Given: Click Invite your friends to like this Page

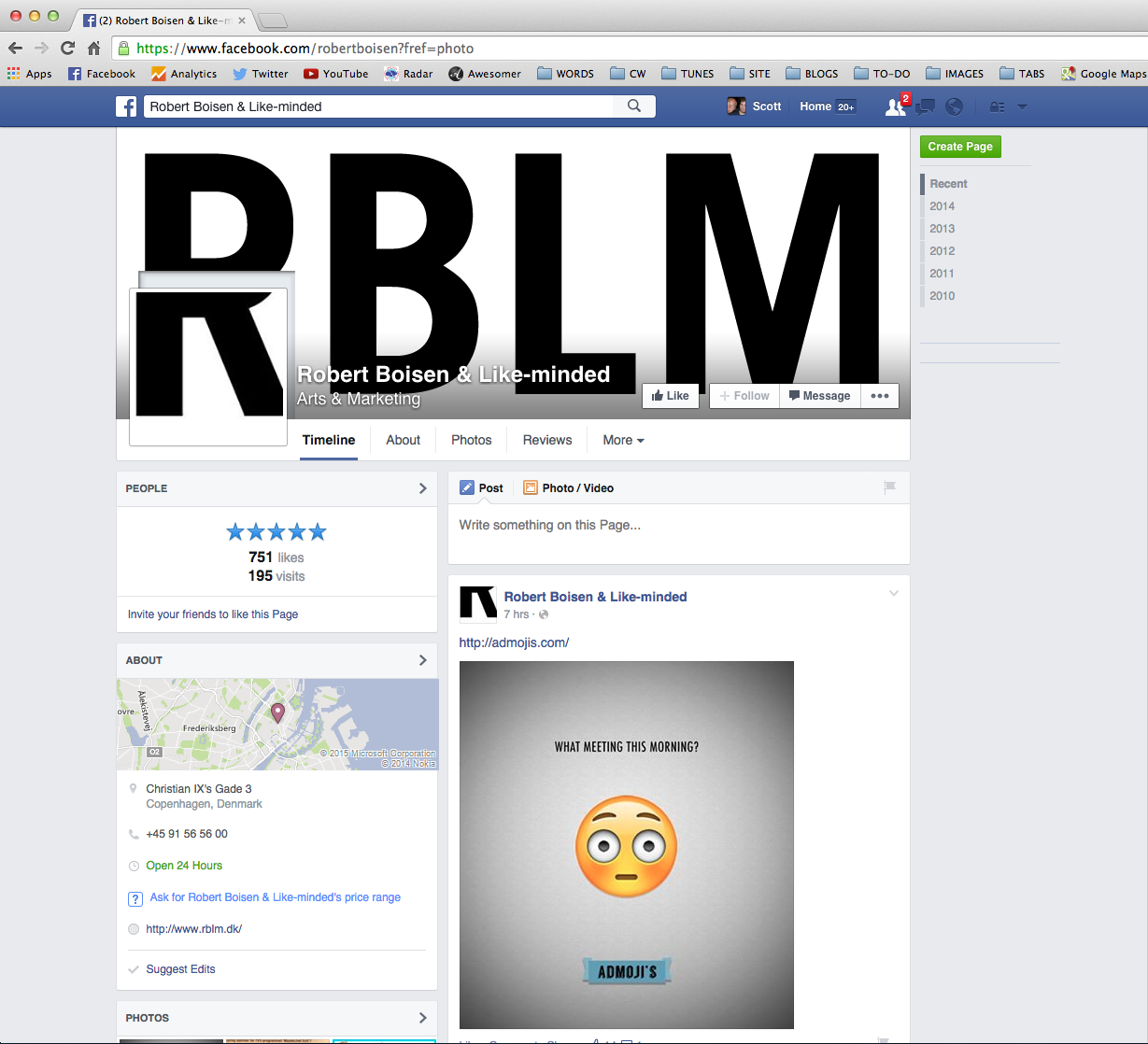Looking at the screenshot, I should point(213,614).
